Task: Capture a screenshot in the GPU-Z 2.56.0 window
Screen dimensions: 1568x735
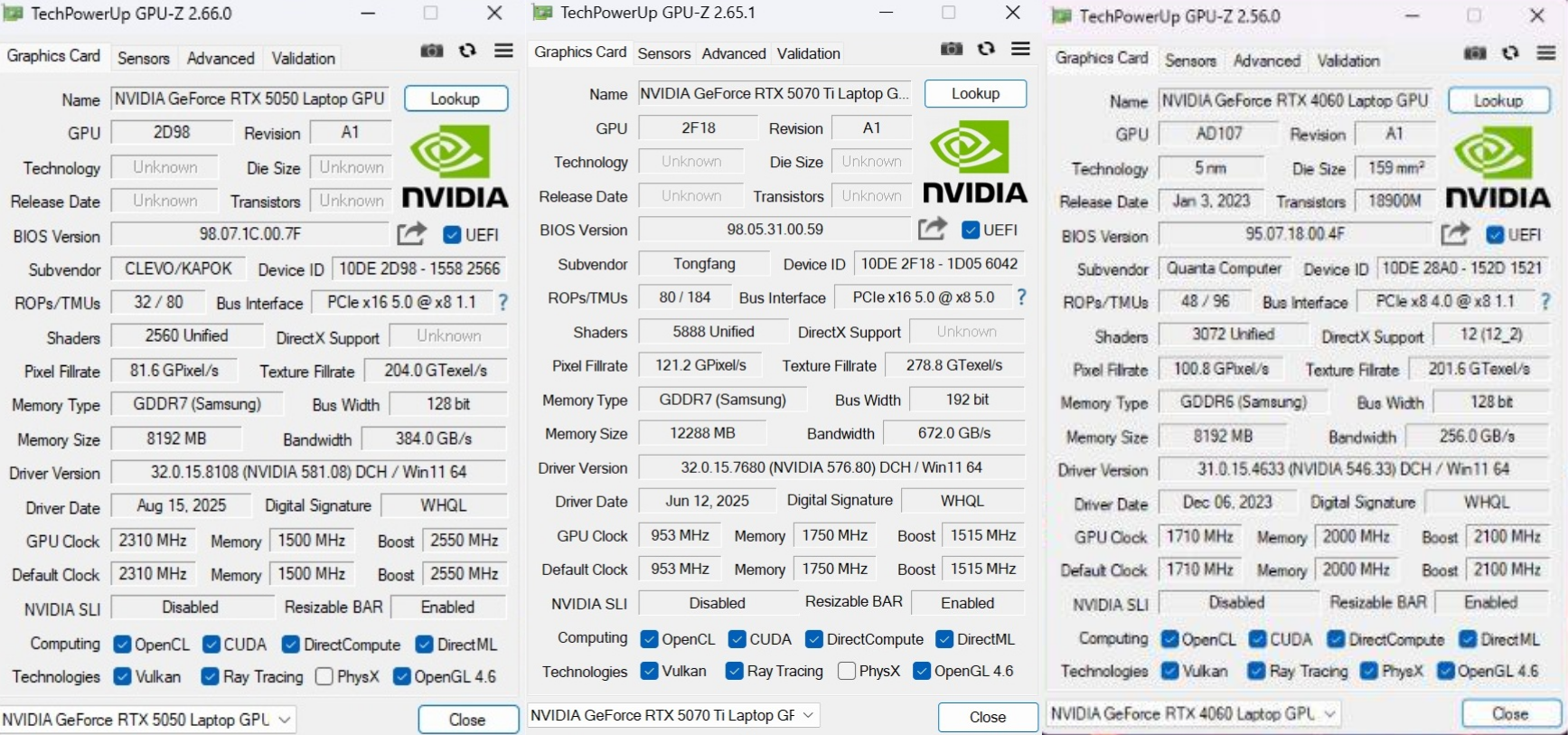Action: (1475, 53)
